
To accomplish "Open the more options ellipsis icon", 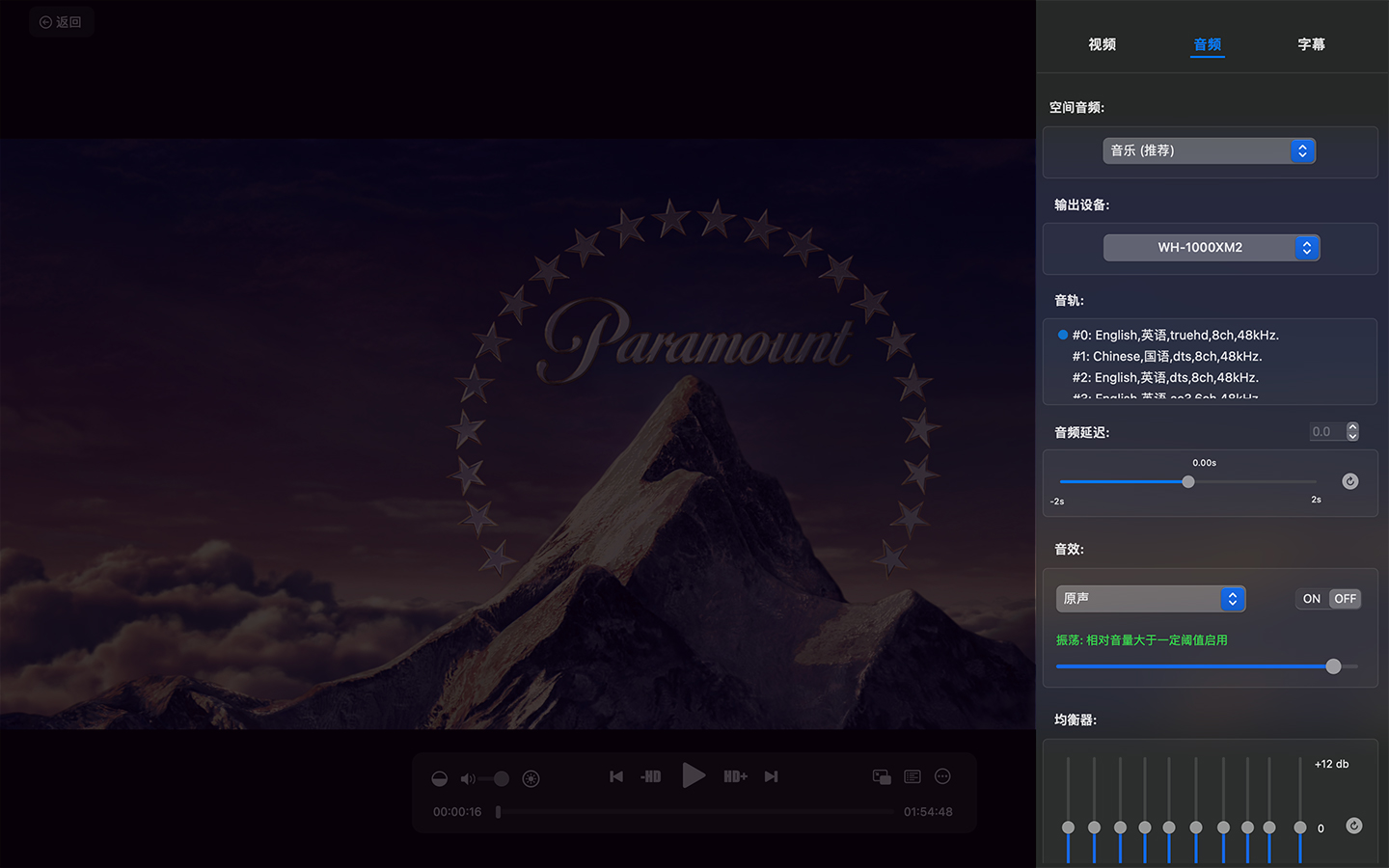I will click(943, 776).
